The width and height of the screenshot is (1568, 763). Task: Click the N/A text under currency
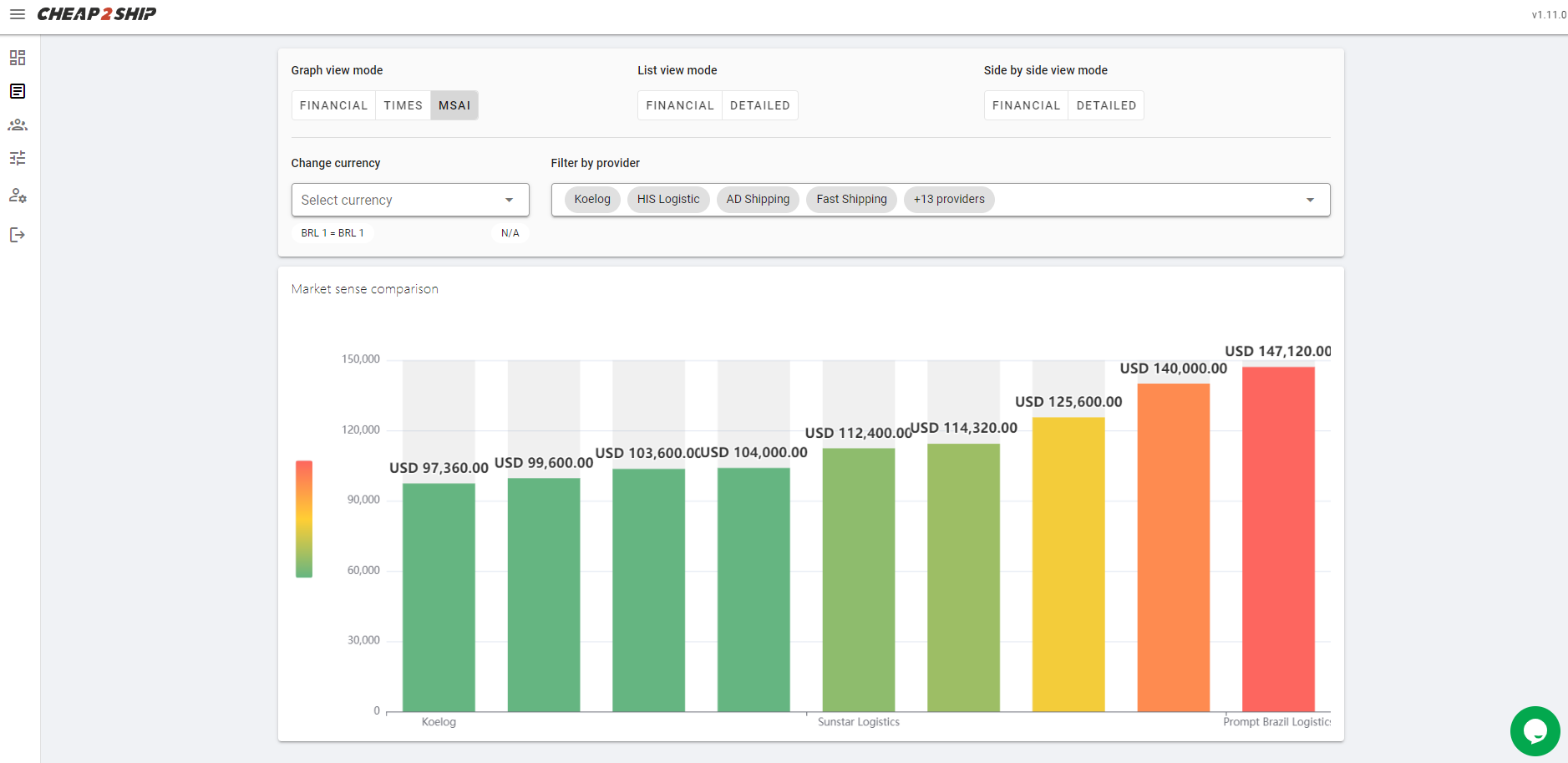point(510,233)
